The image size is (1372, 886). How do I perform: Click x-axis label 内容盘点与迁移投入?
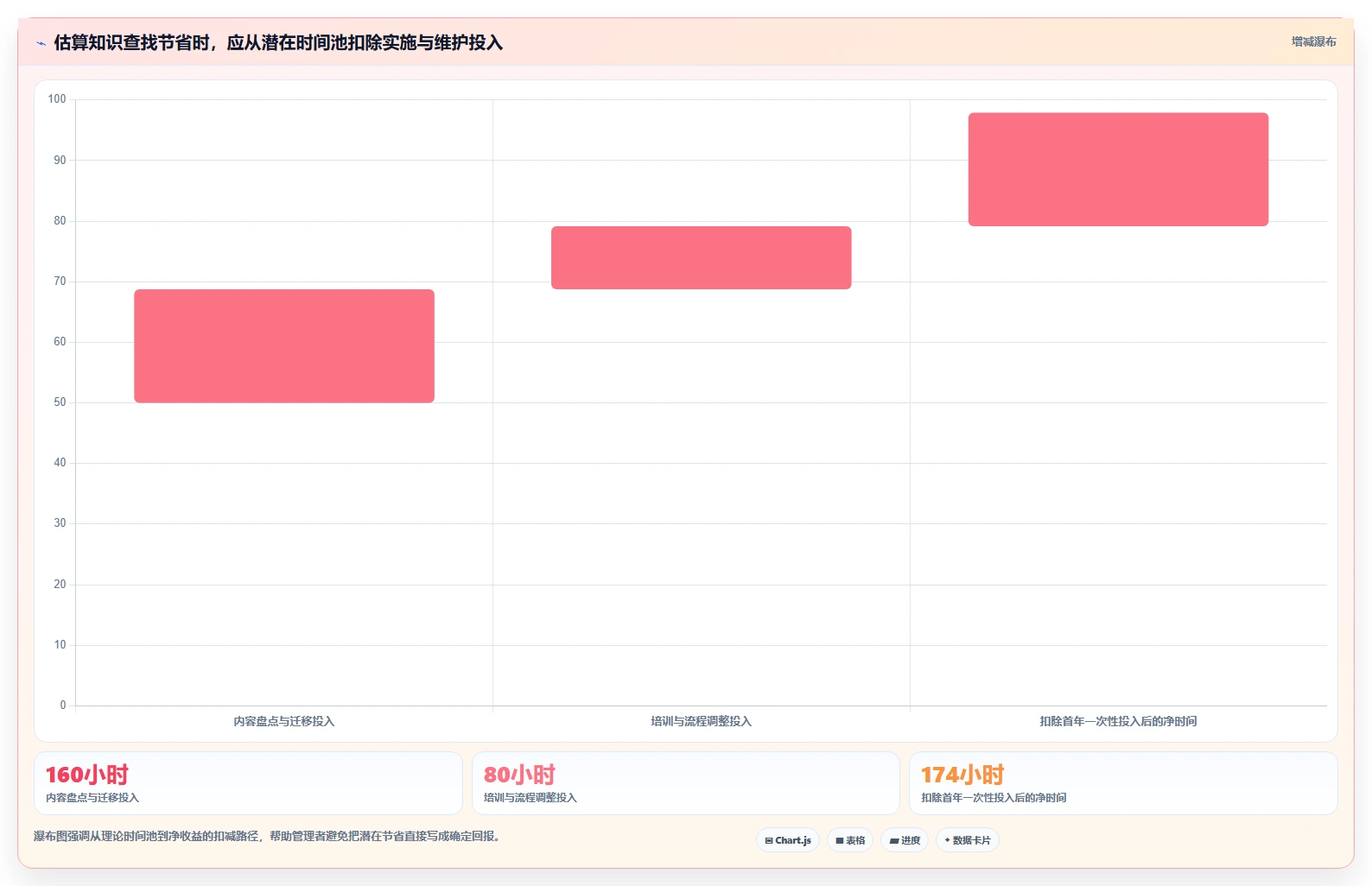tap(284, 721)
